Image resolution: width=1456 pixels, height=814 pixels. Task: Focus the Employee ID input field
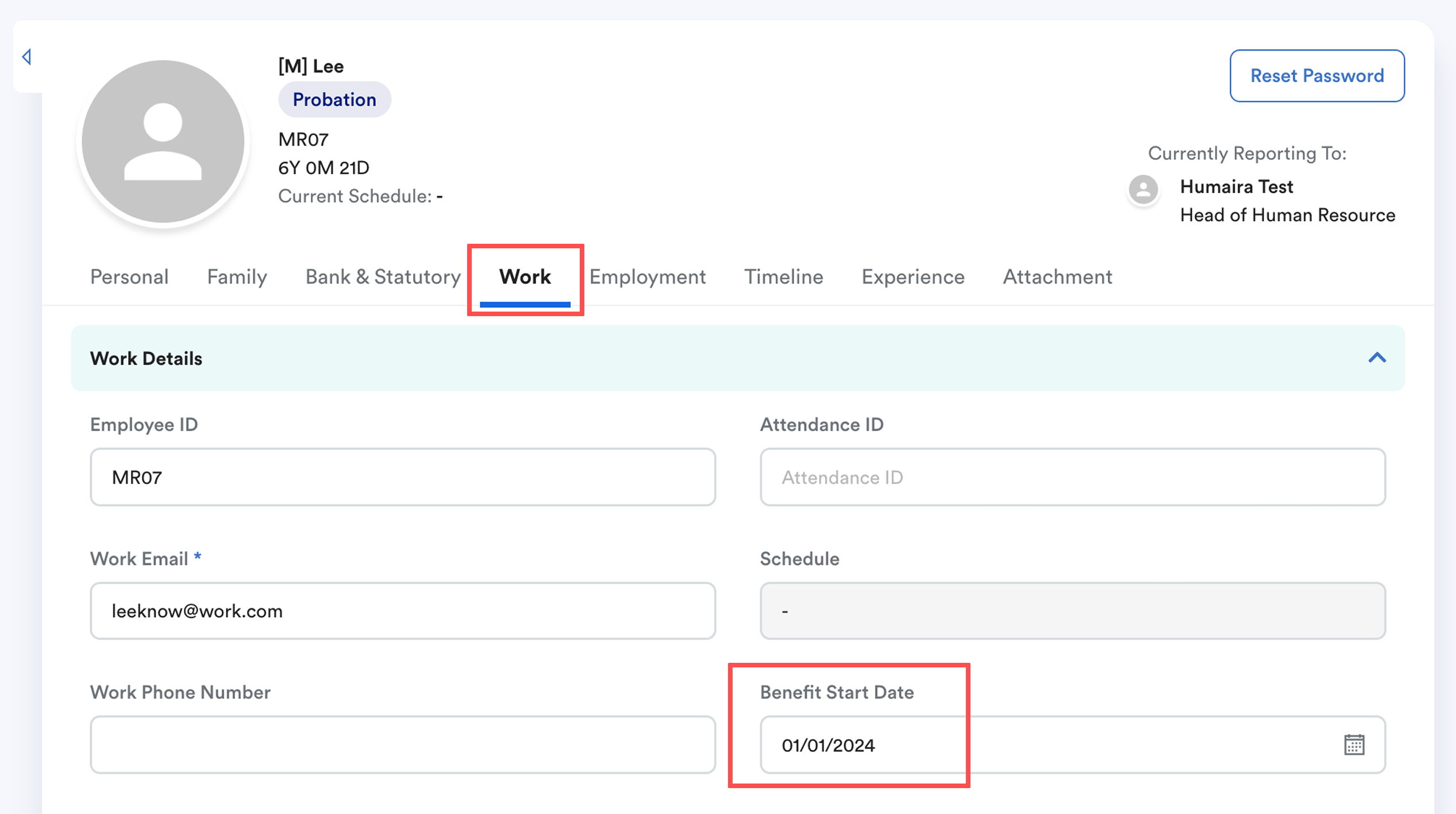pyautogui.click(x=402, y=477)
